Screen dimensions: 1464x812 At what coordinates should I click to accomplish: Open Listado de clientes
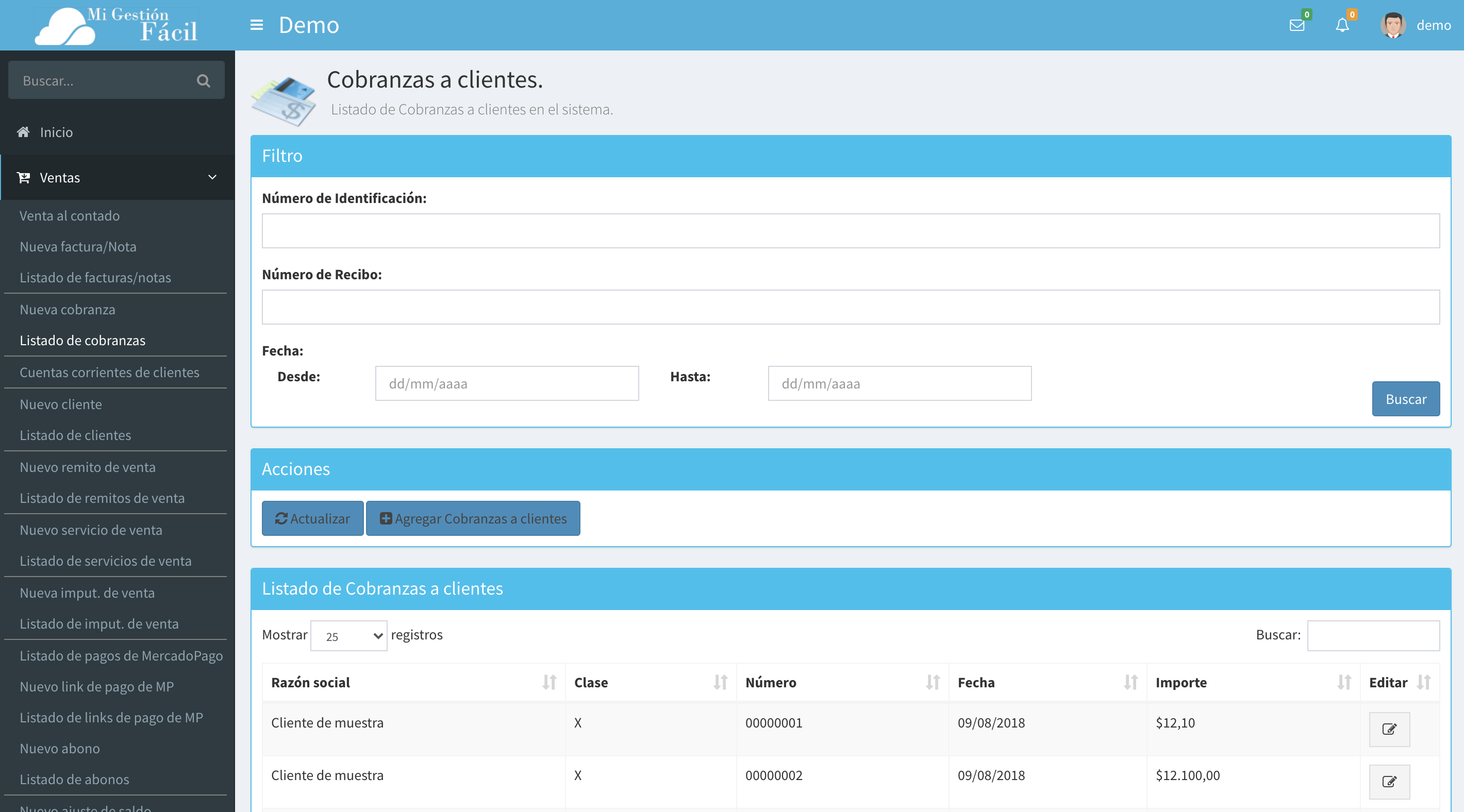75,435
